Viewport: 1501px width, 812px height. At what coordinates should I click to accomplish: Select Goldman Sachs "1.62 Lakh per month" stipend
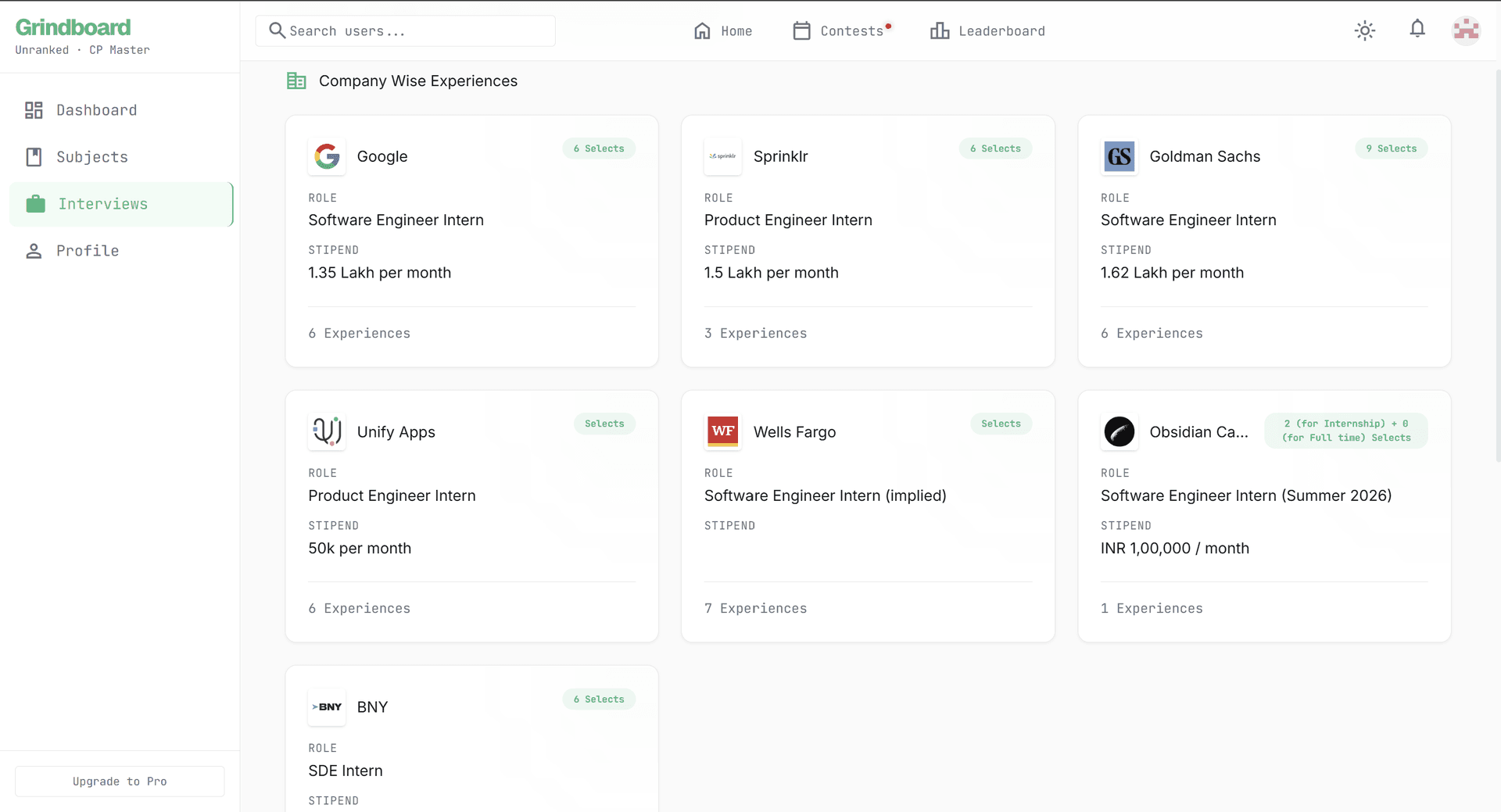point(1173,273)
